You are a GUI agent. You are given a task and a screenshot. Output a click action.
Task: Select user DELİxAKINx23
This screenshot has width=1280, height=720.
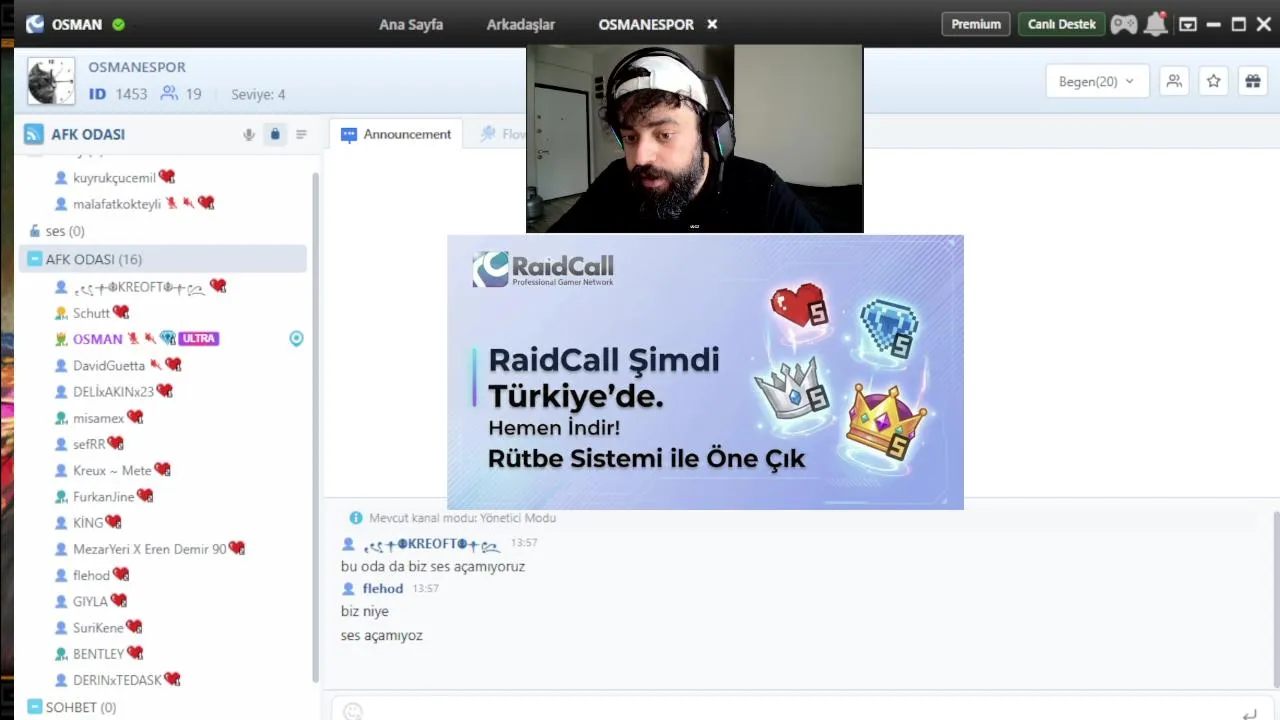tap(113, 391)
